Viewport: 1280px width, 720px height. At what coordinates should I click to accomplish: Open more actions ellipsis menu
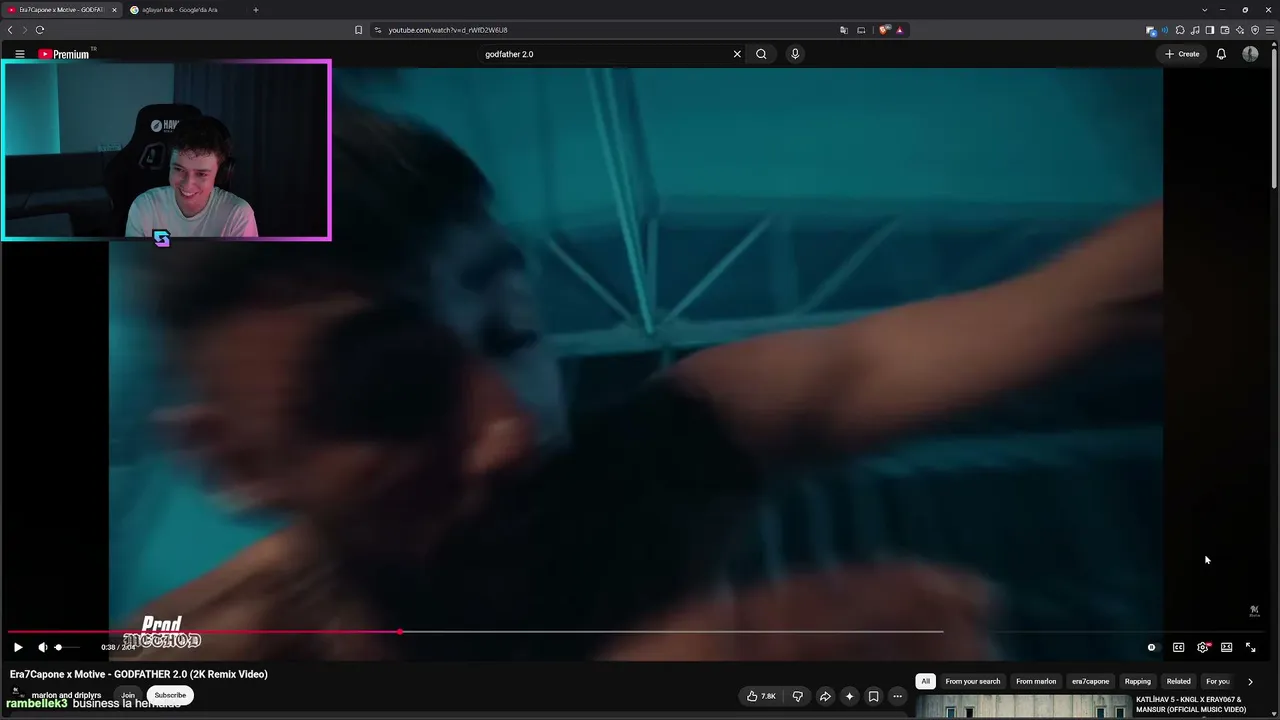[x=897, y=696]
